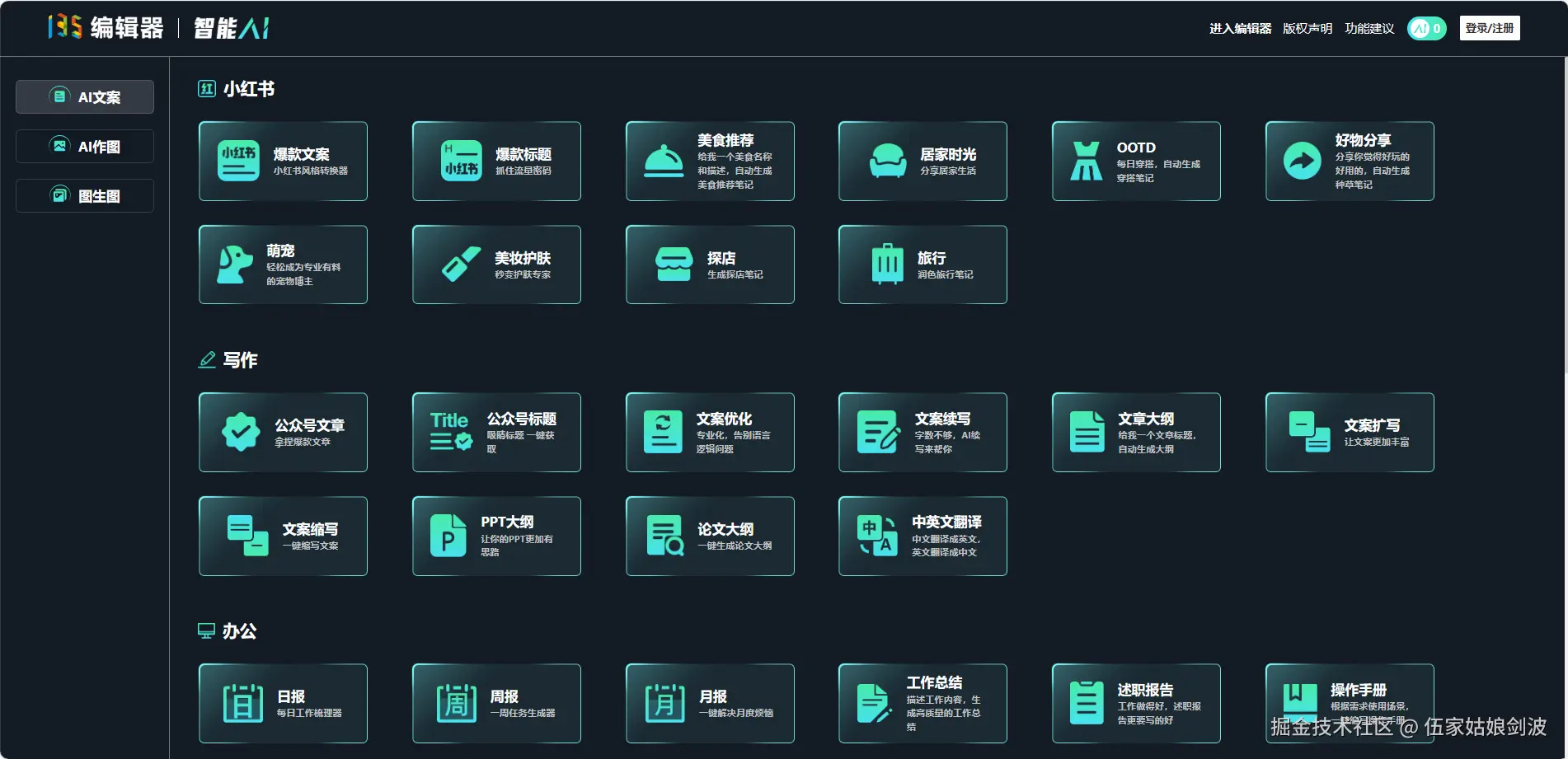Click the PPT大纲 title text
The width and height of the screenshot is (1568, 759).
coord(507,522)
